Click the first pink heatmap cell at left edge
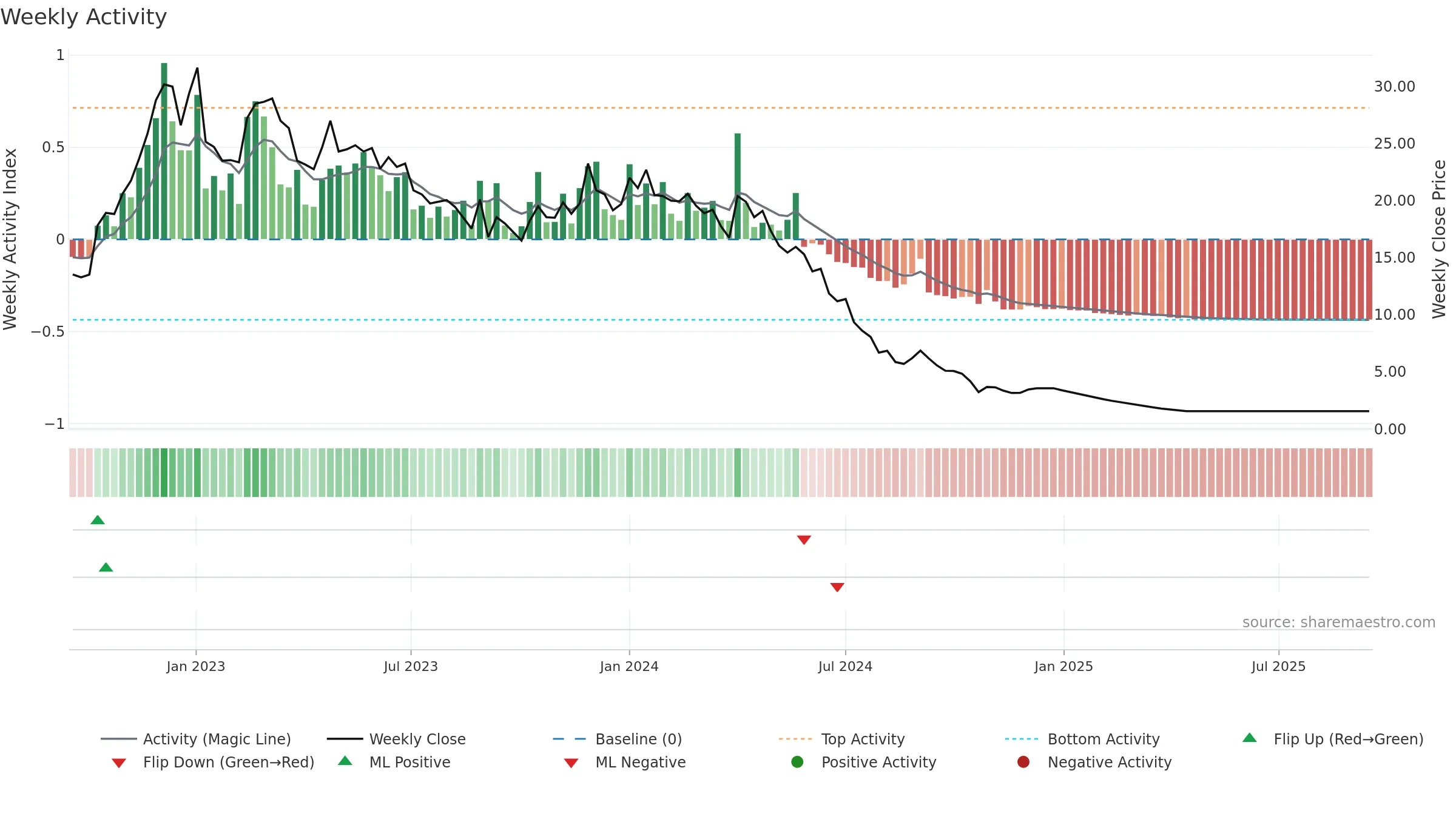 [73, 473]
